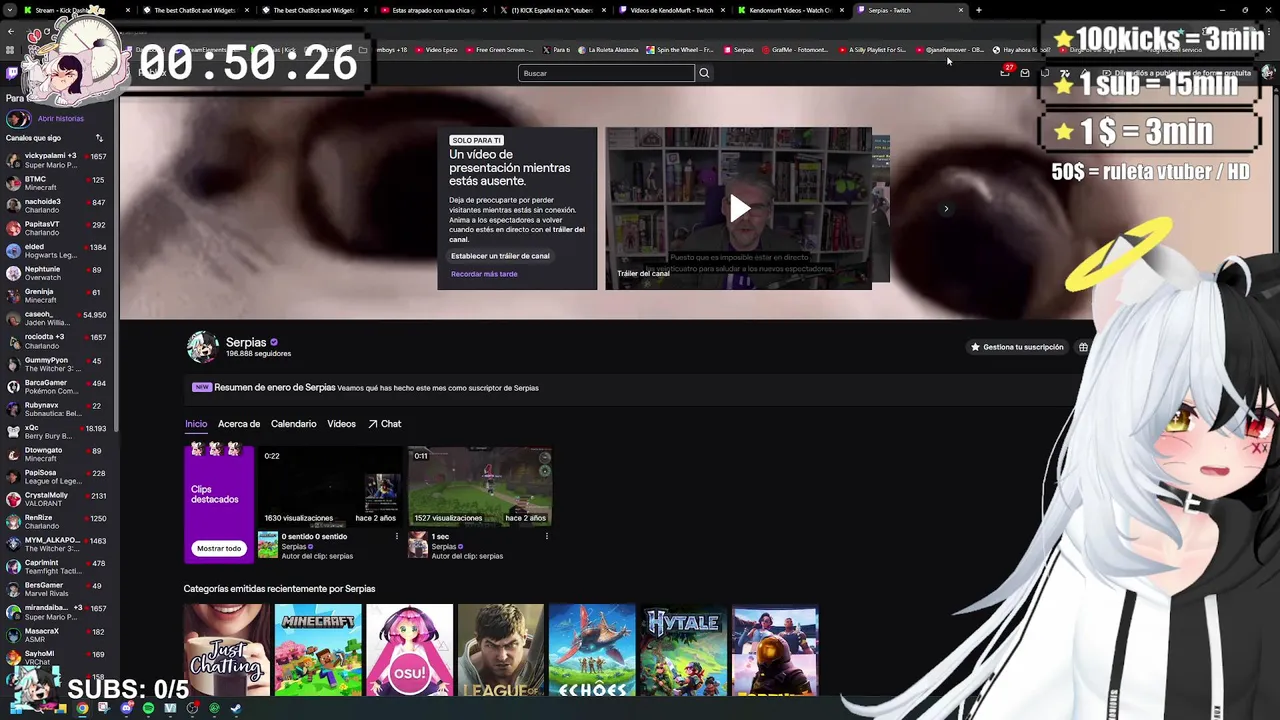Open elded channel in sidebar

(x=57, y=250)
